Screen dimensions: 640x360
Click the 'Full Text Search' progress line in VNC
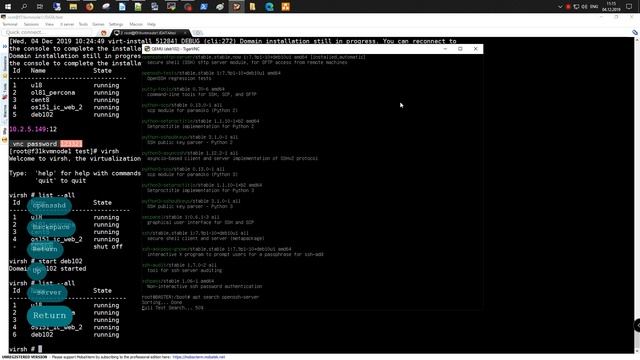point(172,308)
